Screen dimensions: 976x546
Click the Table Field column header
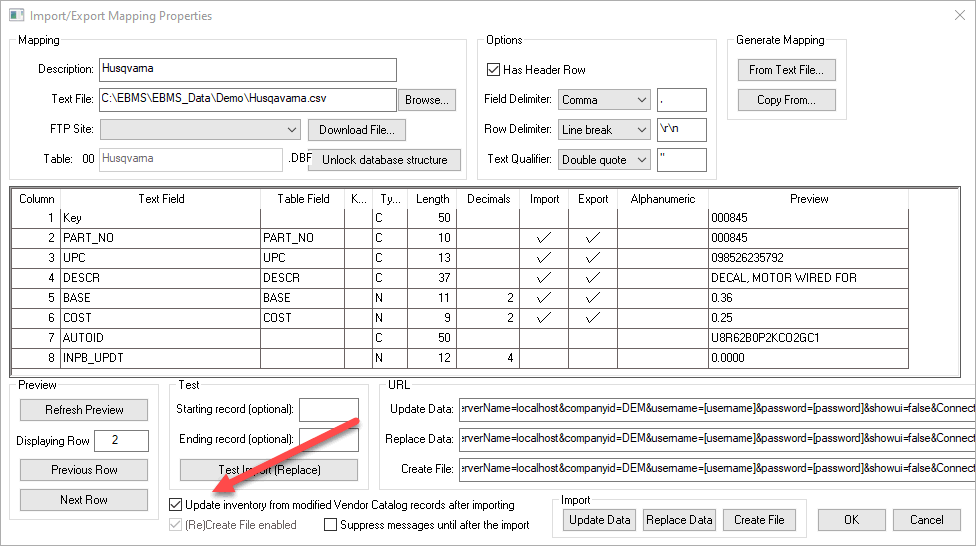[x=303, y=199]
